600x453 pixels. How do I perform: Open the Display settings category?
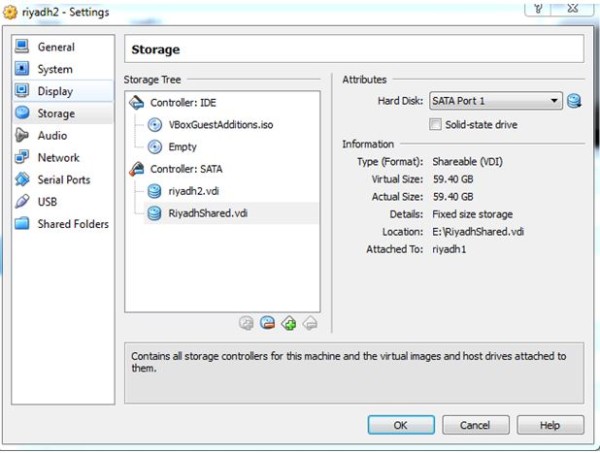(x=63, y=91)
